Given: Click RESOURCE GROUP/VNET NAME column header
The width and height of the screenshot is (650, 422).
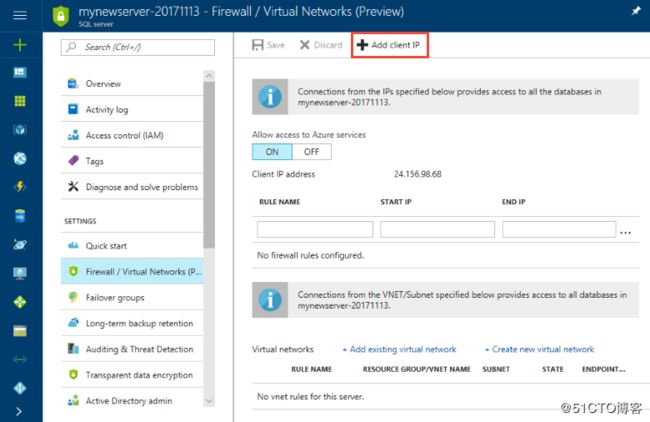Looking at the screenshot, I should [x=417, y=369].
